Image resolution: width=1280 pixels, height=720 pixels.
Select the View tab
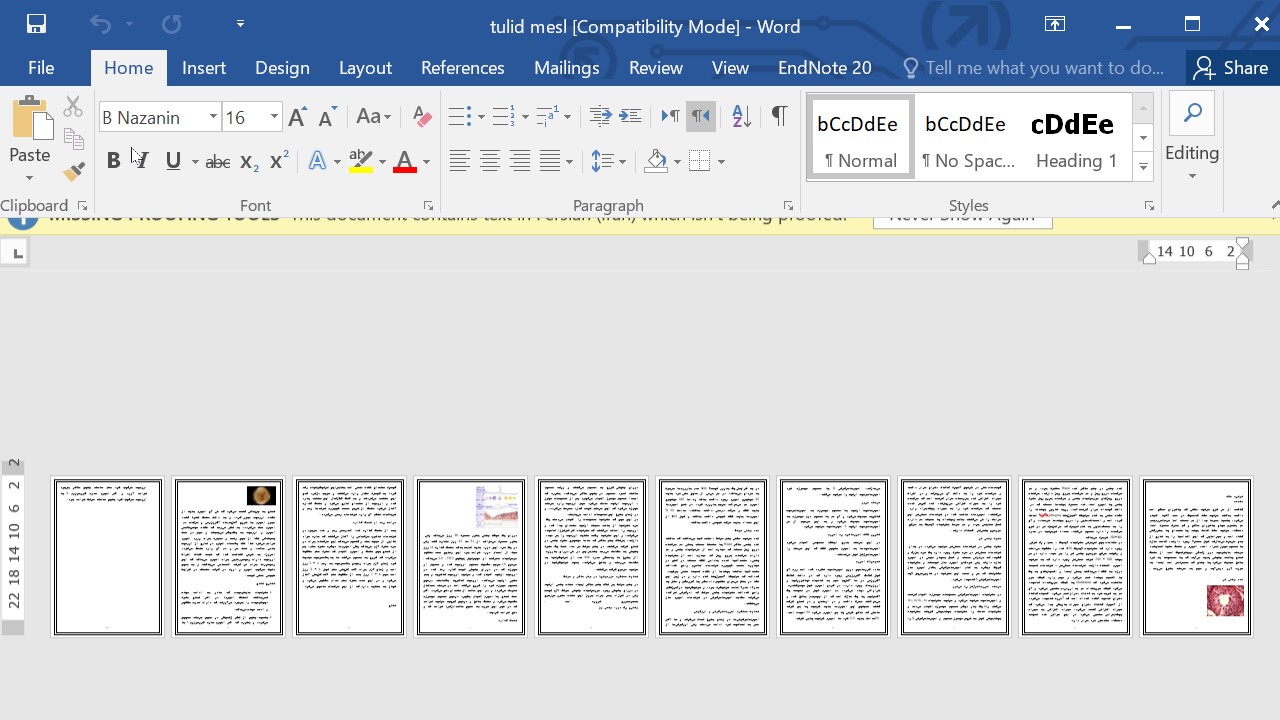[730, 68]
